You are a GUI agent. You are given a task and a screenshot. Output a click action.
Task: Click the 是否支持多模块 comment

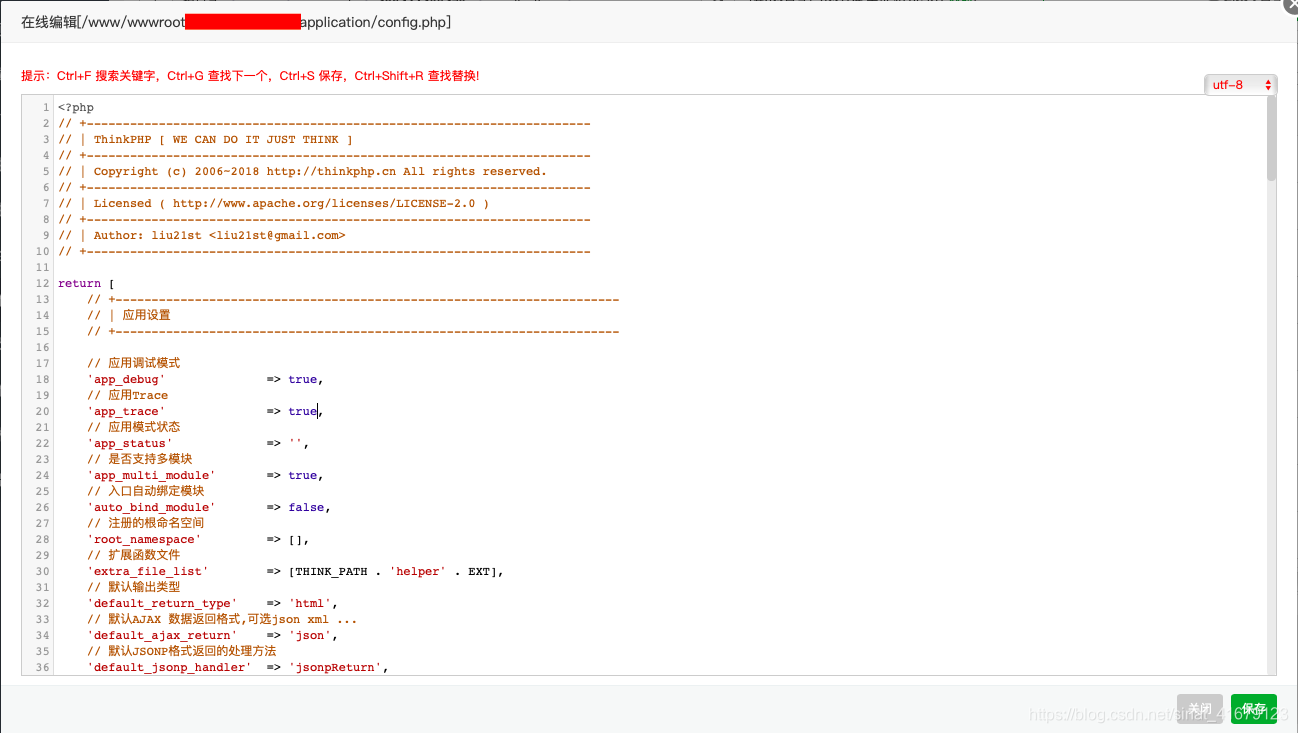coord(140,459)
